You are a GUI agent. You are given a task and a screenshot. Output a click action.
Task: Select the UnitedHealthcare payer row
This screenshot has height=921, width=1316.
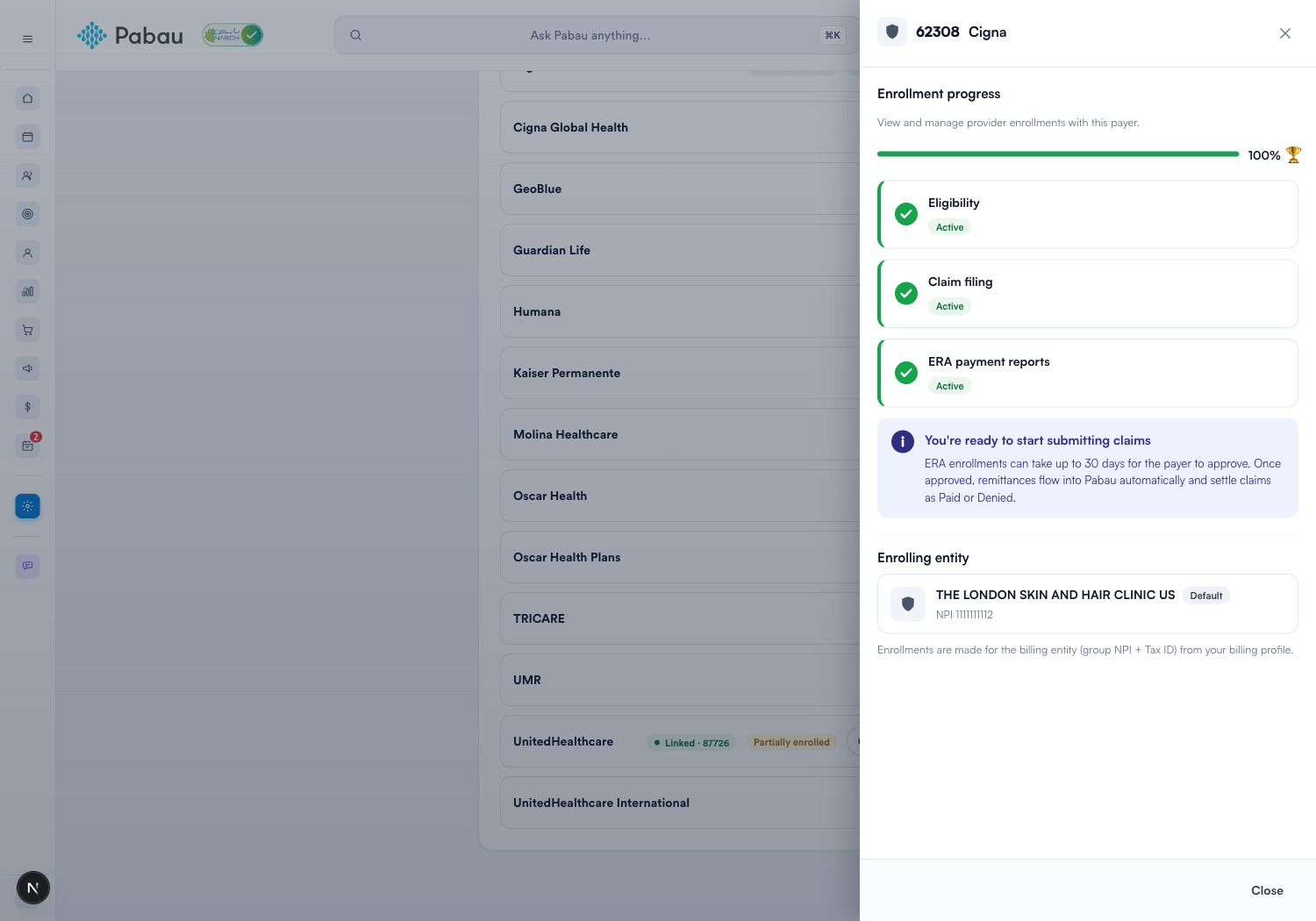pyautogui.click(x=680, y=741)
